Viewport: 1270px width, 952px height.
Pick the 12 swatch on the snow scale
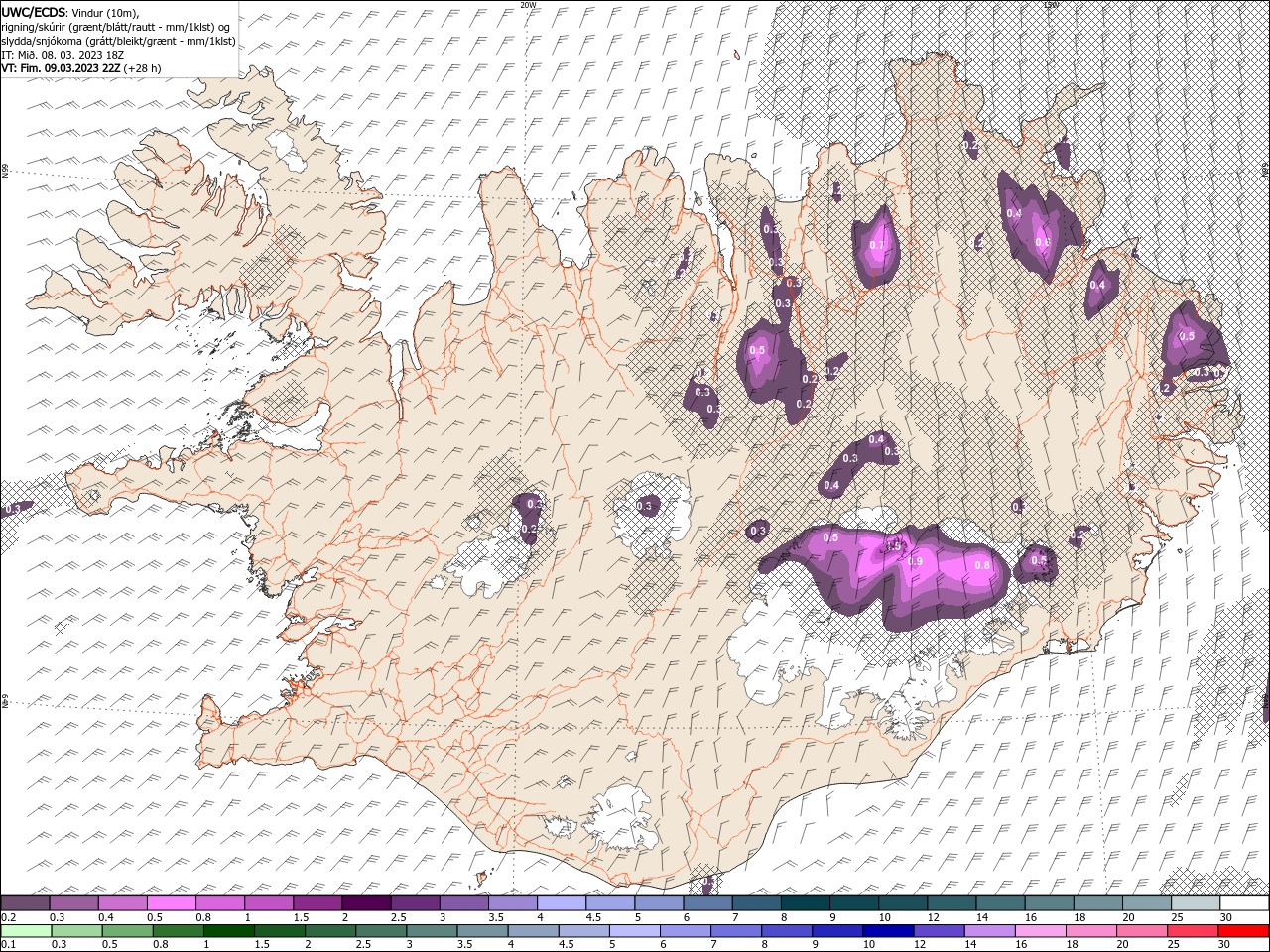[951, 902]
